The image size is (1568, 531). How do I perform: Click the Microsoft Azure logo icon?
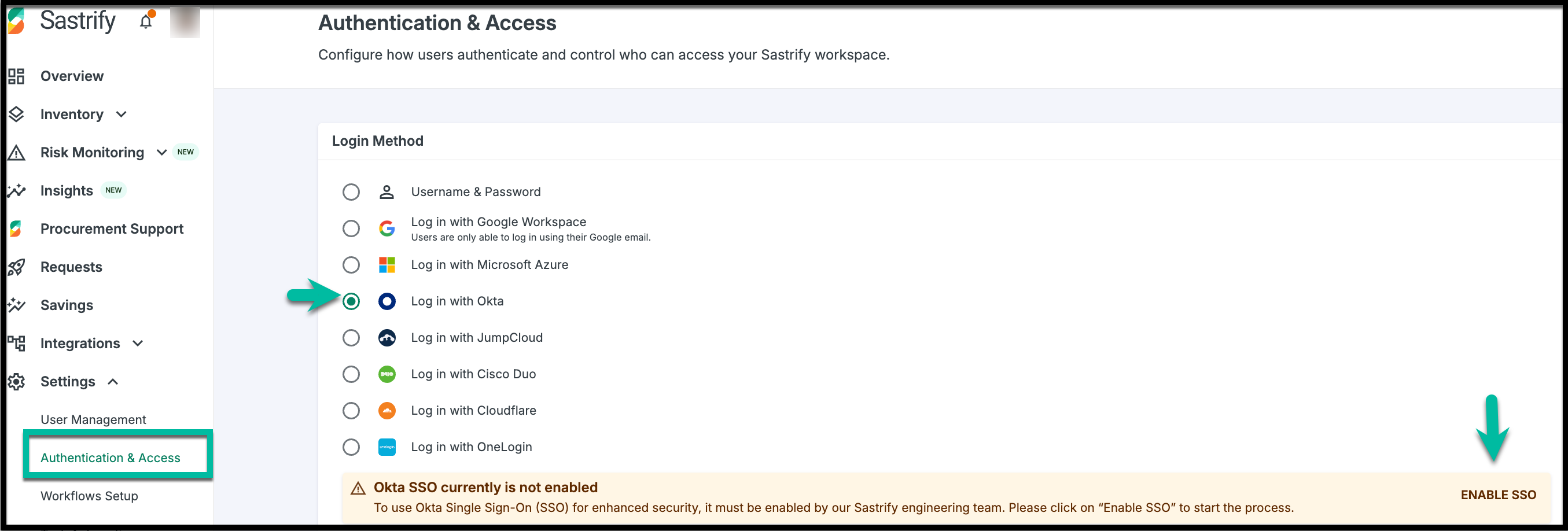tap(387, 265)
